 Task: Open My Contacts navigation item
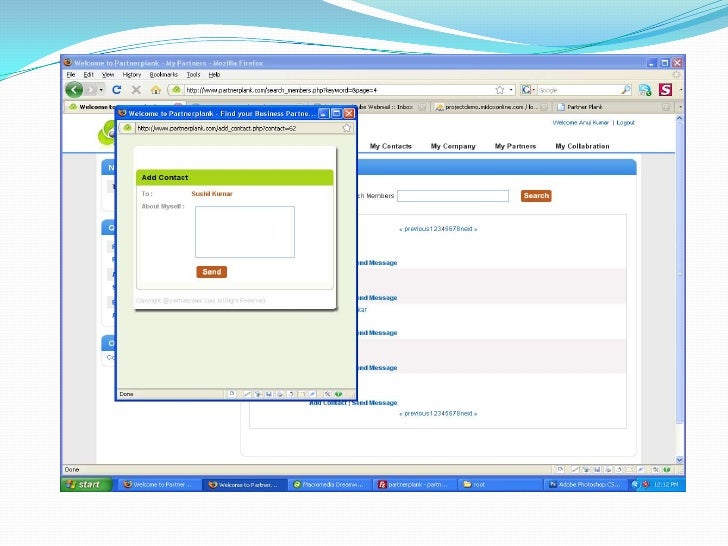[x=390, y=146]
